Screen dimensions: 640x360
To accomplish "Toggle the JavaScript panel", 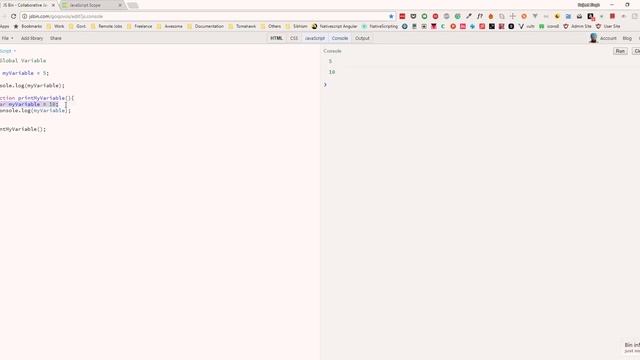I will (x=315, y=38).
